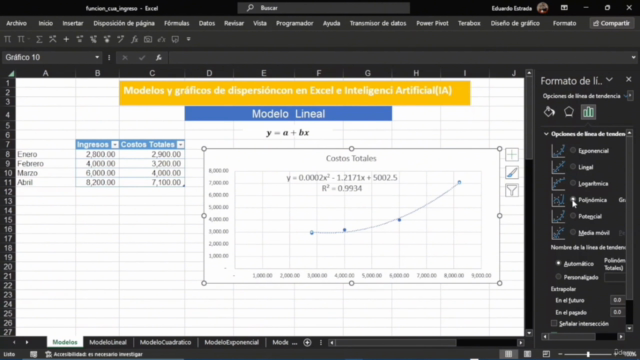The height and width of the screenshot is (360, 640).
Task: Click the e^x equation toolbar icon
Action: pos(162,39)
